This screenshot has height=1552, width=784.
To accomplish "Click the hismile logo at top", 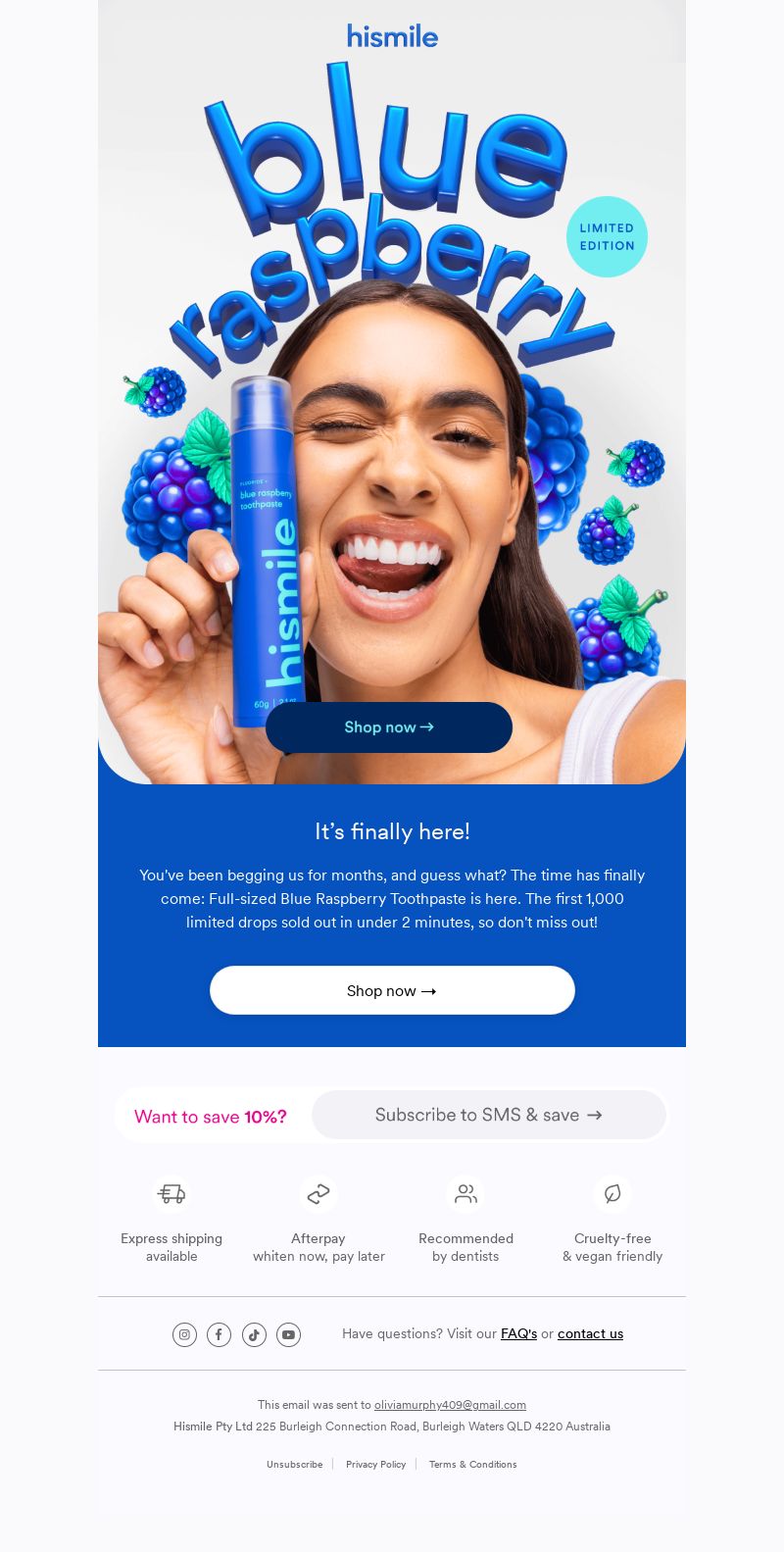I will pyautogui.click(x=392, y=36).
